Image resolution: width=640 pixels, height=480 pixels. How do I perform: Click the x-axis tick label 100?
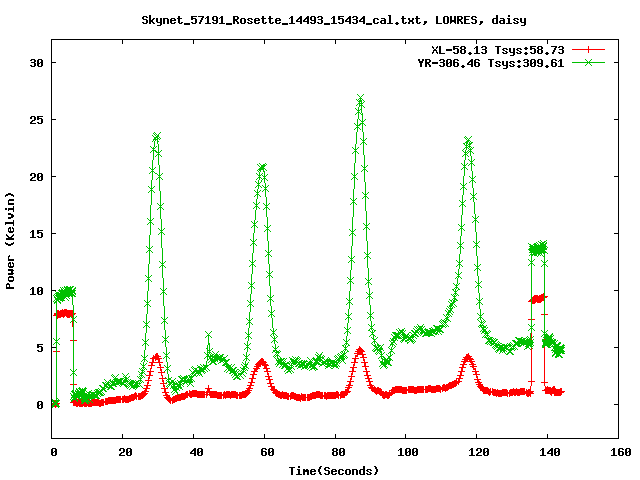click(x=408, y=452)
